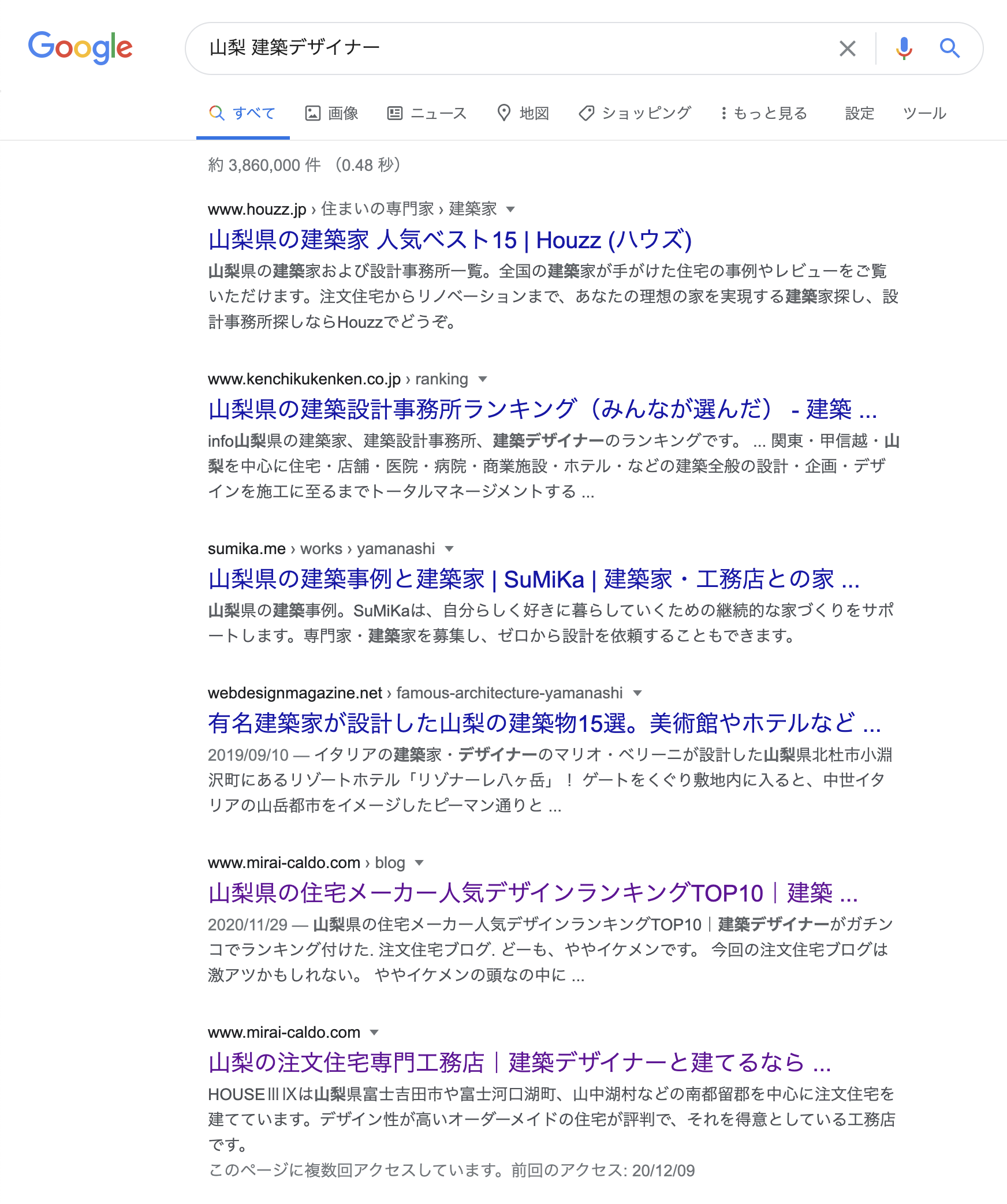Click the three-dot icon beside もっと見る
The image size is (1007, 1204).
point(723,113)
